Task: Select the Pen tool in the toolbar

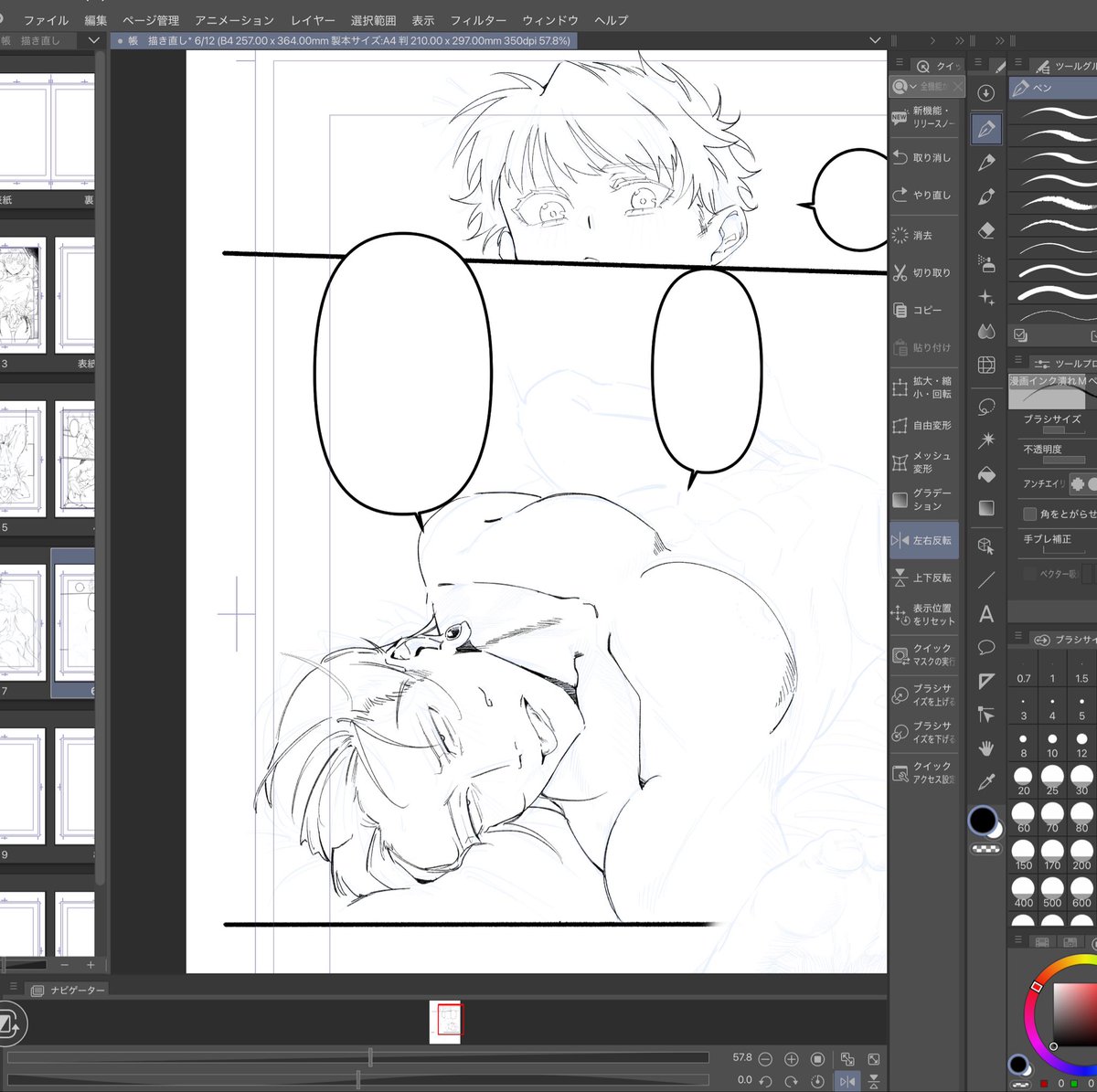Action: 986,129
